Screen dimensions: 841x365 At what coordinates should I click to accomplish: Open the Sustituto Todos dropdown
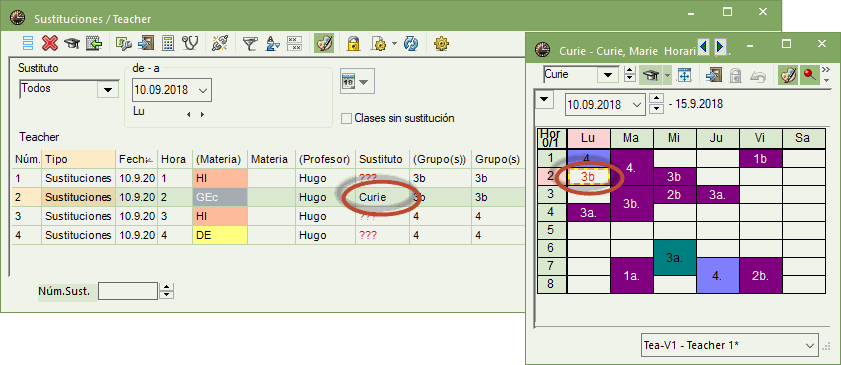[107, 90]
